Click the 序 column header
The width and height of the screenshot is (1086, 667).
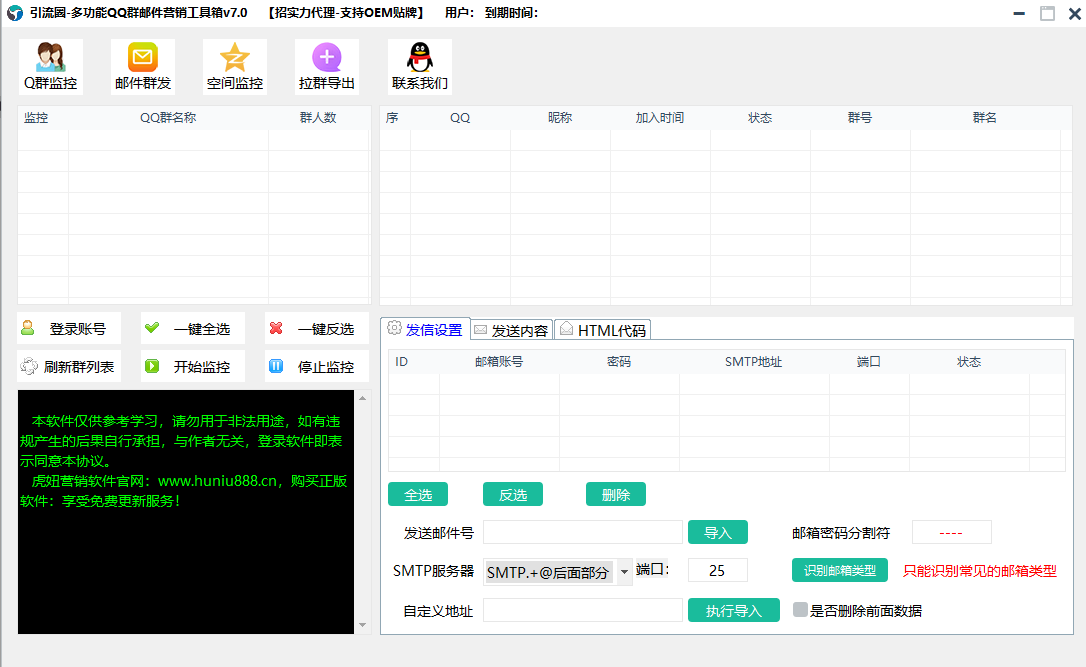[392, 118]
